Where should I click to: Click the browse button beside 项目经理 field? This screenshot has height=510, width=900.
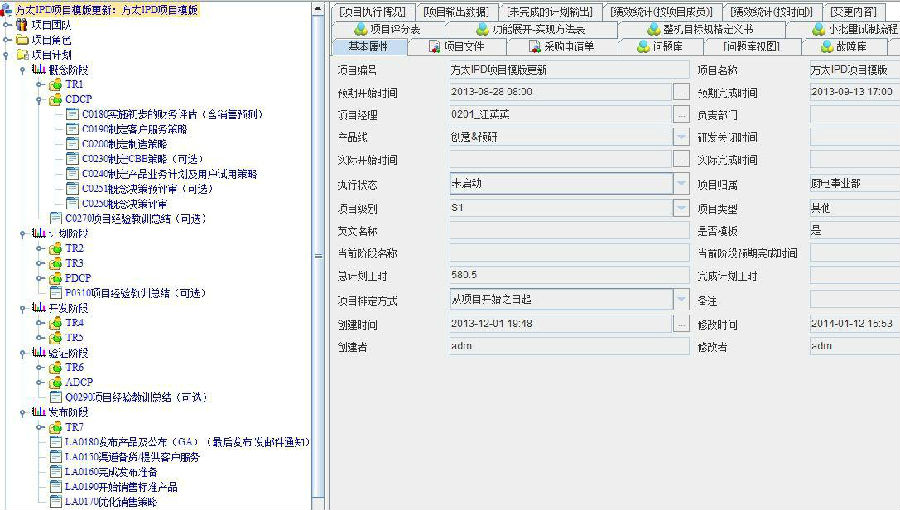[x=681, y=115]
